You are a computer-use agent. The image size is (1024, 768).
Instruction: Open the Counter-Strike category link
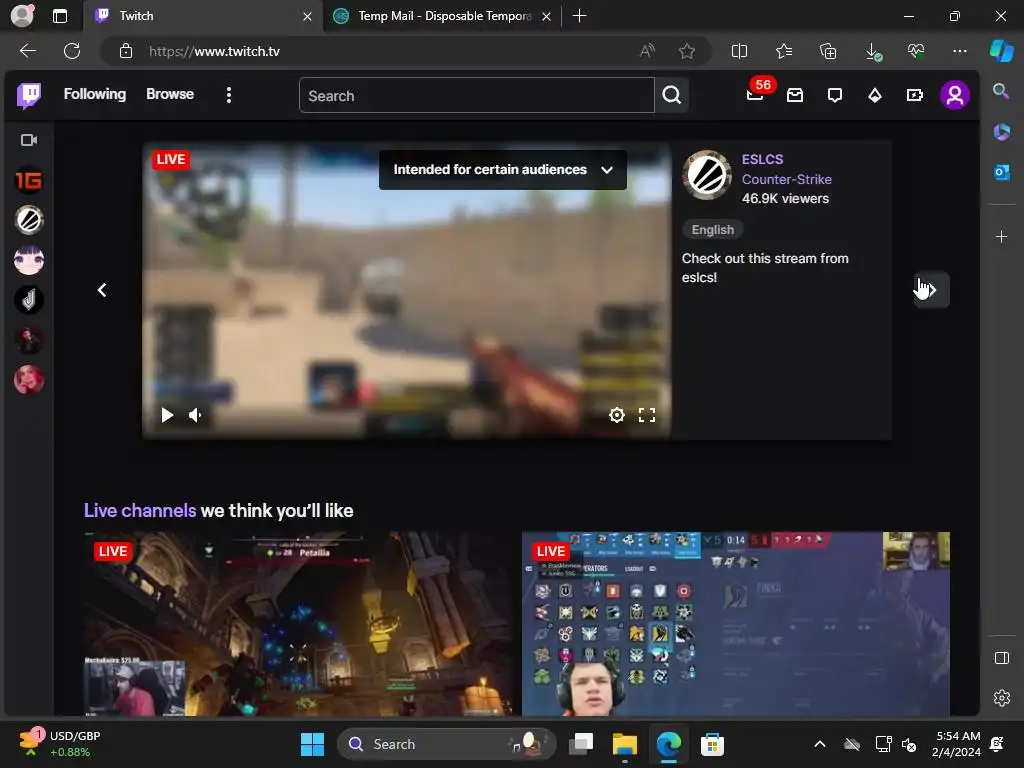pos(786,179)
